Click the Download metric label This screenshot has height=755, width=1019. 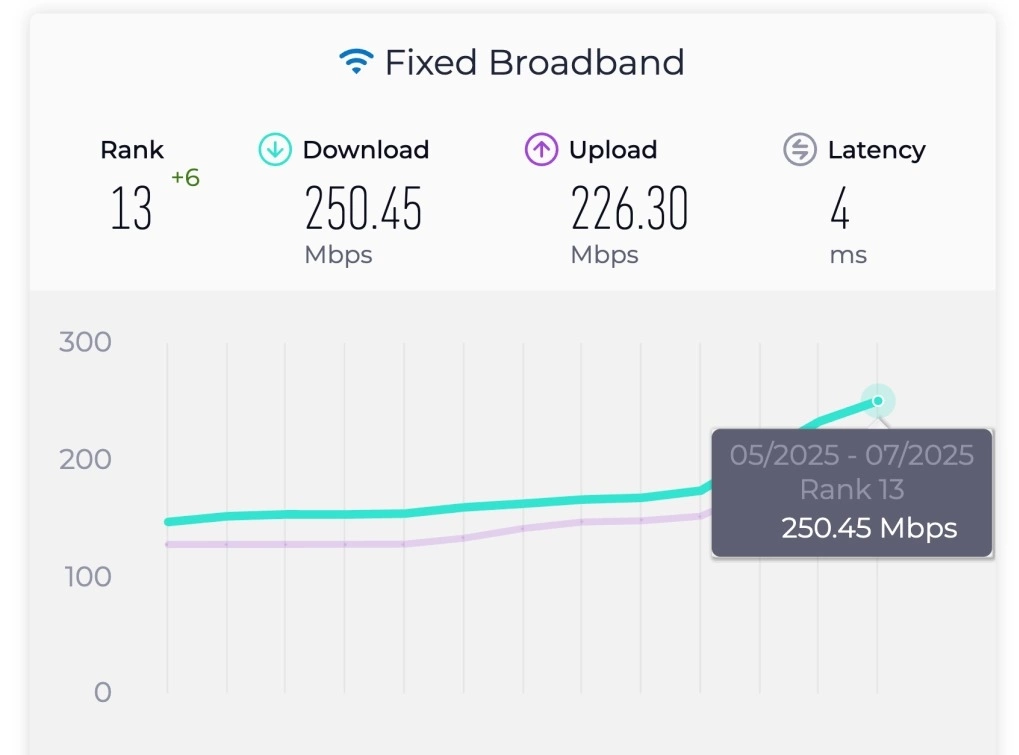click(365, 150)
